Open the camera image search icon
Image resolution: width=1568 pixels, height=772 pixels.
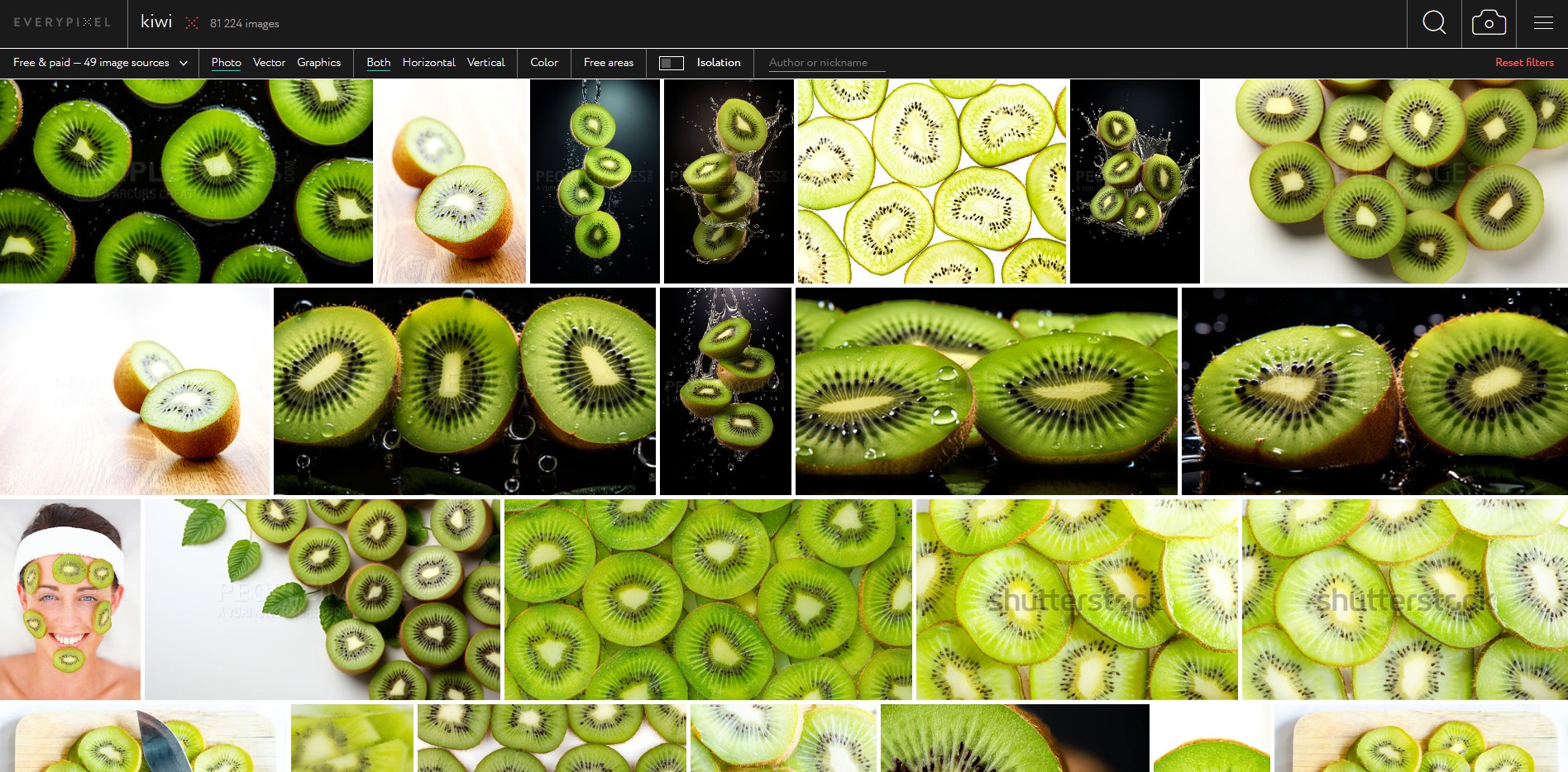[1489, 23]
